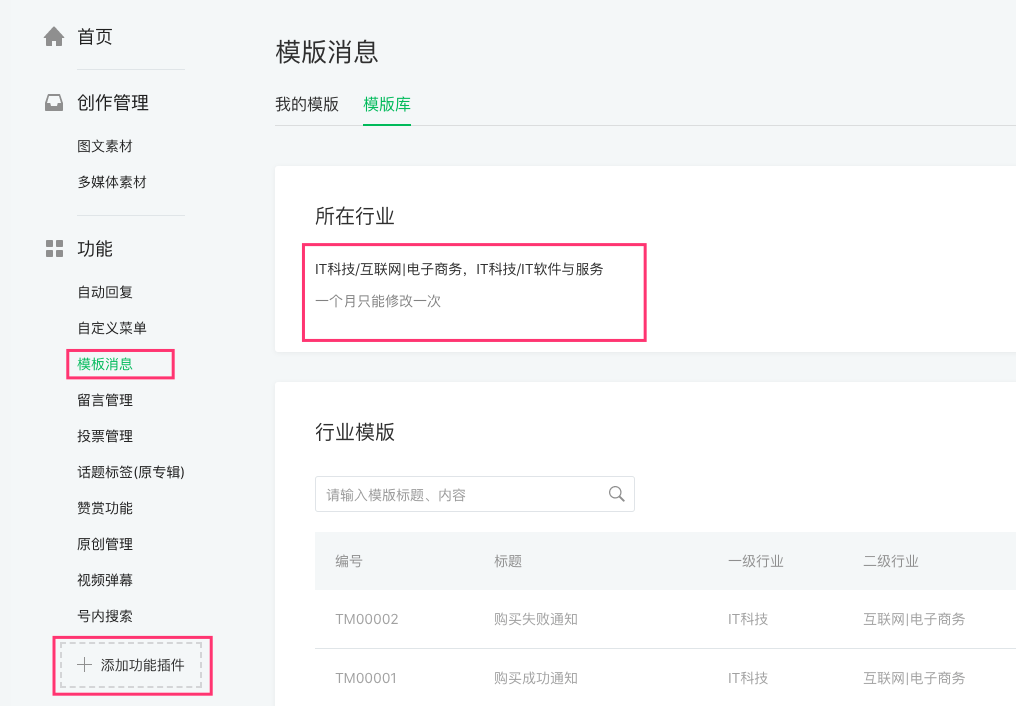This screenshot has width=1016, height=706.
Task: Click the search magnifier icon in template search
Action: point(616,494)
